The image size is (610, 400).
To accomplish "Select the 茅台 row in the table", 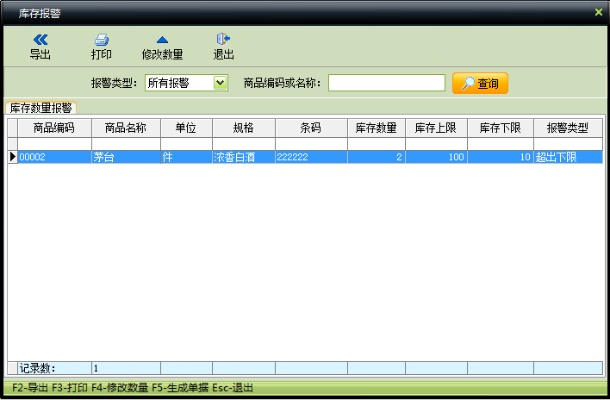I will (126, 157).
